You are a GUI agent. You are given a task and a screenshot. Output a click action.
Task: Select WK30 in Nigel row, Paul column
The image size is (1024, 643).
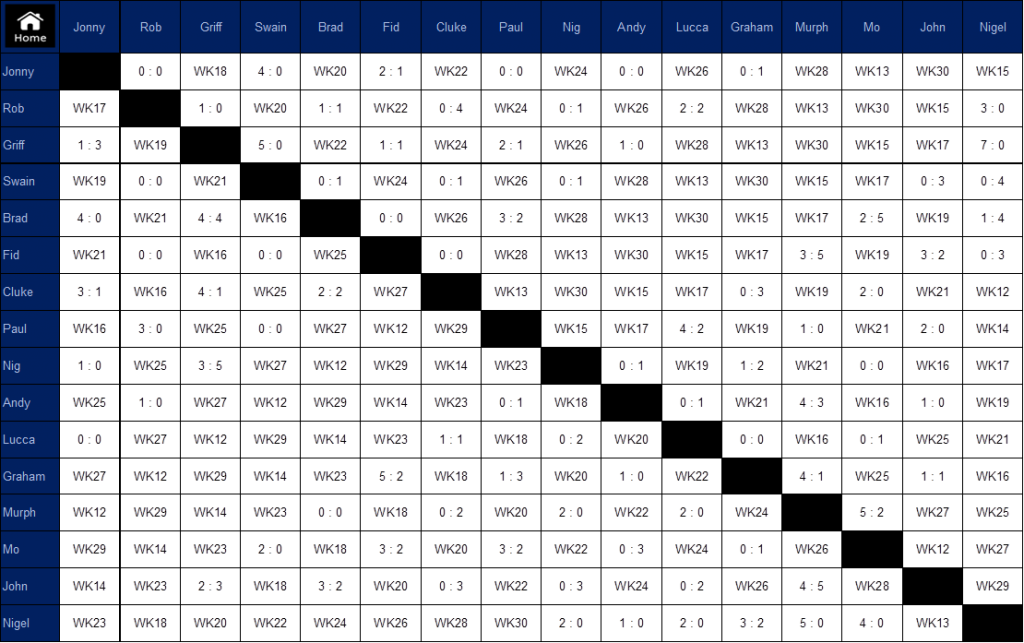pos(511,623)
